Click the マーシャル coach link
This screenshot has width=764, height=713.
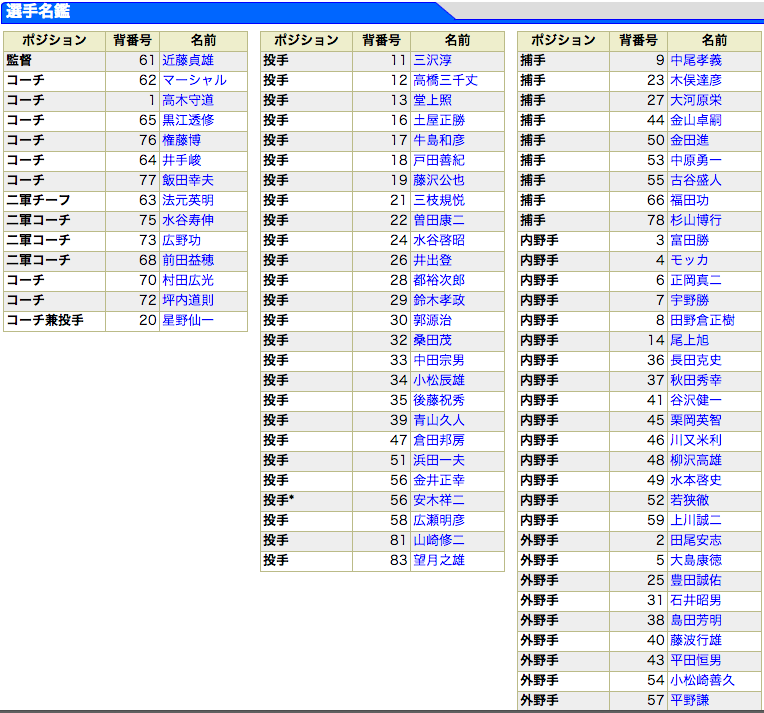pyautogui.click(x=194, y=80)
